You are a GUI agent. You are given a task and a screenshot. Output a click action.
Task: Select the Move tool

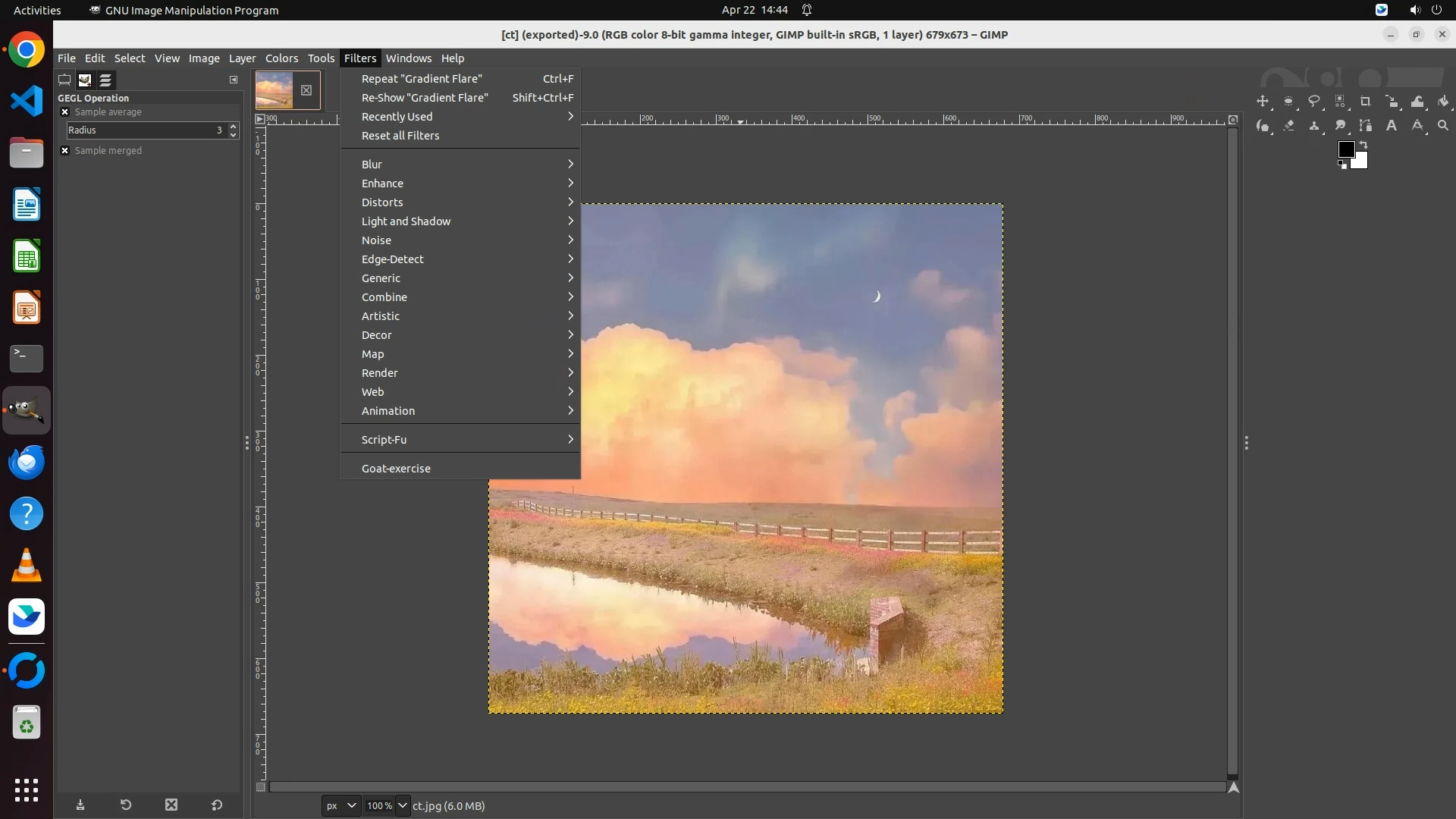click(x=1263, y=102)
